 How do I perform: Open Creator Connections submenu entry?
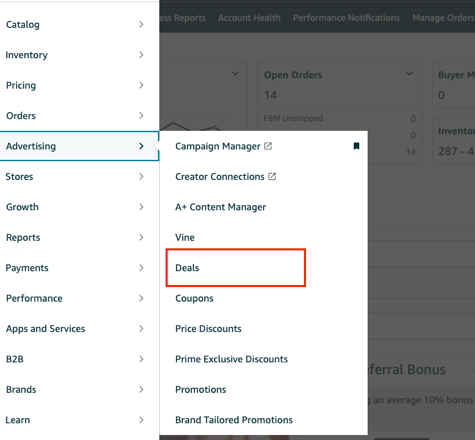pos(220,177)
